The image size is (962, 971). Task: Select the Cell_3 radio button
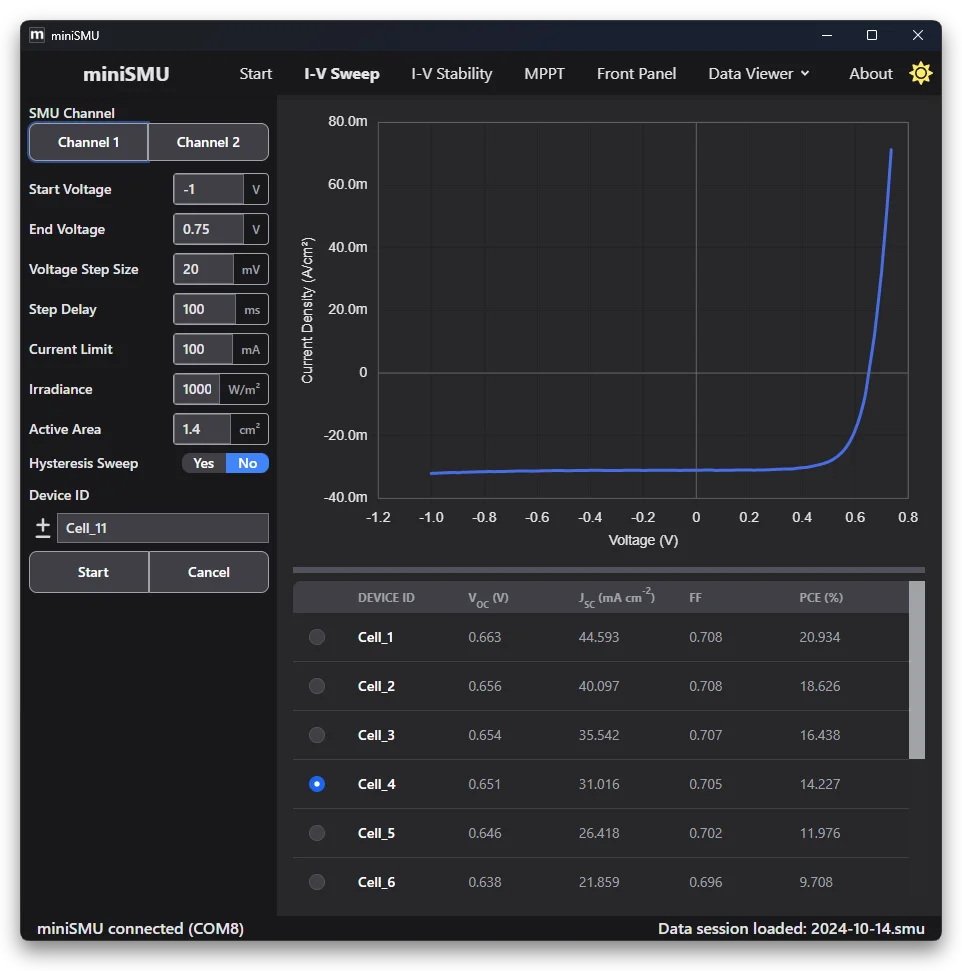[317, 735]
